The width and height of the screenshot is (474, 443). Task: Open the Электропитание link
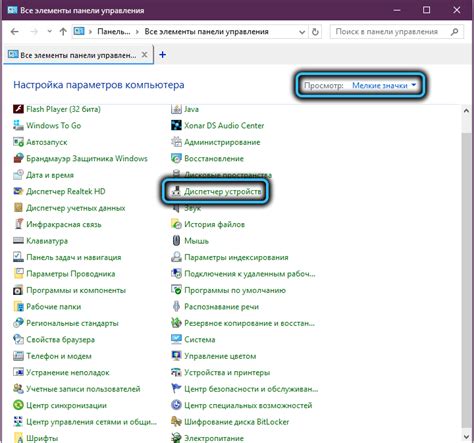[x=214, y=438]
